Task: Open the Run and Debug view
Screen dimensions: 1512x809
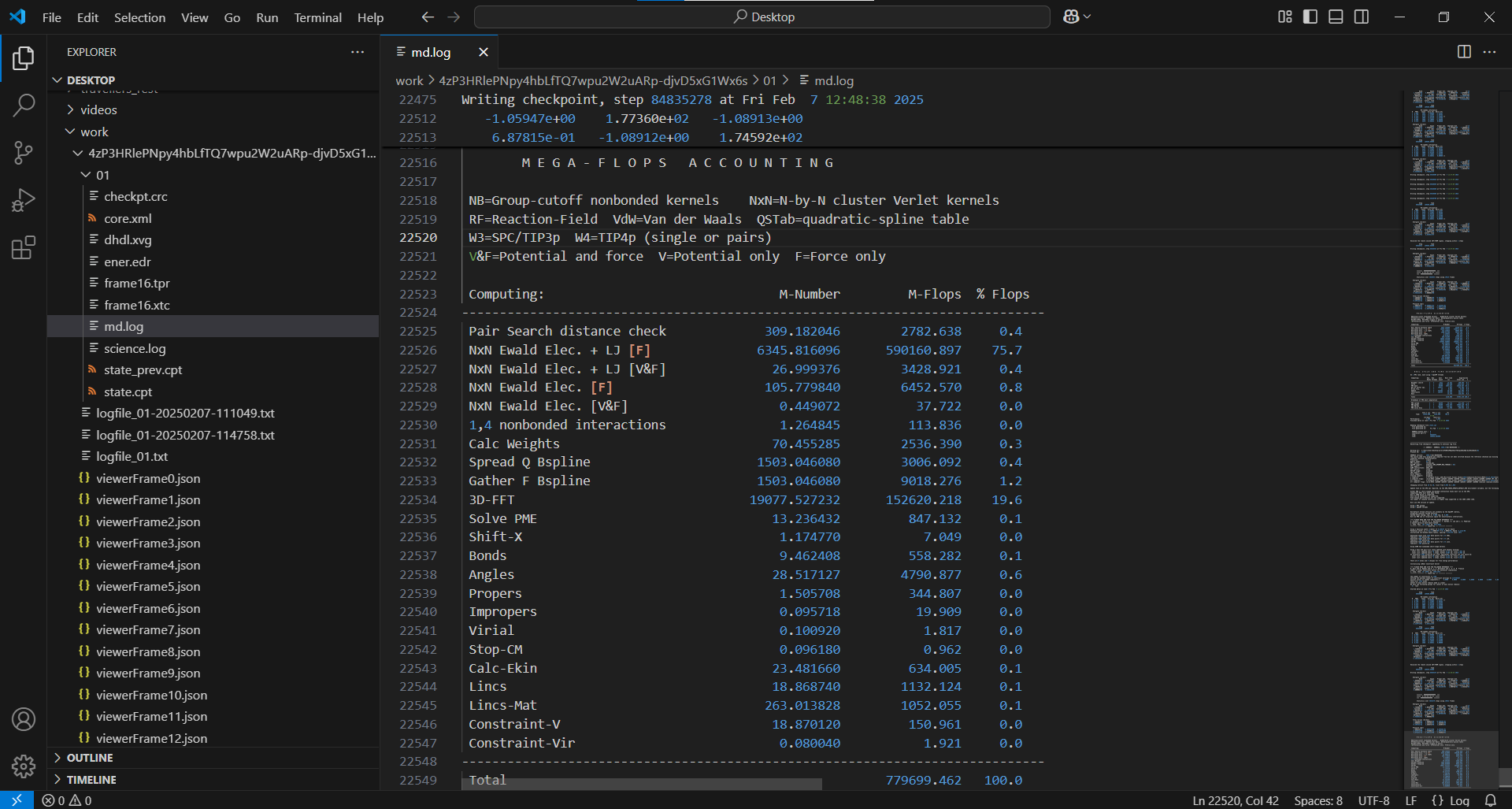Action: [24, 200]
